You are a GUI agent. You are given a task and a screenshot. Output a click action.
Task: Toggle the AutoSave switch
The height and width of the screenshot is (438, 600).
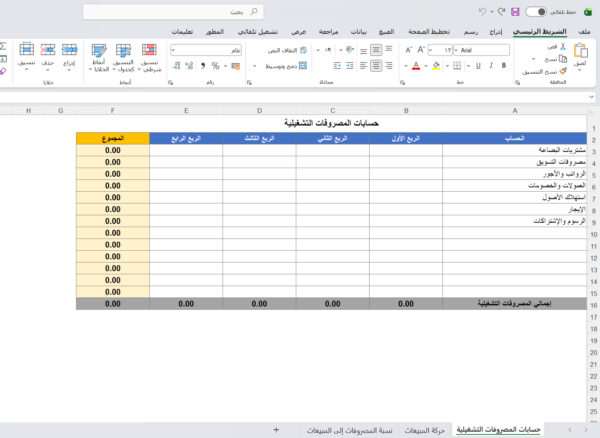(x=535, y=12)
